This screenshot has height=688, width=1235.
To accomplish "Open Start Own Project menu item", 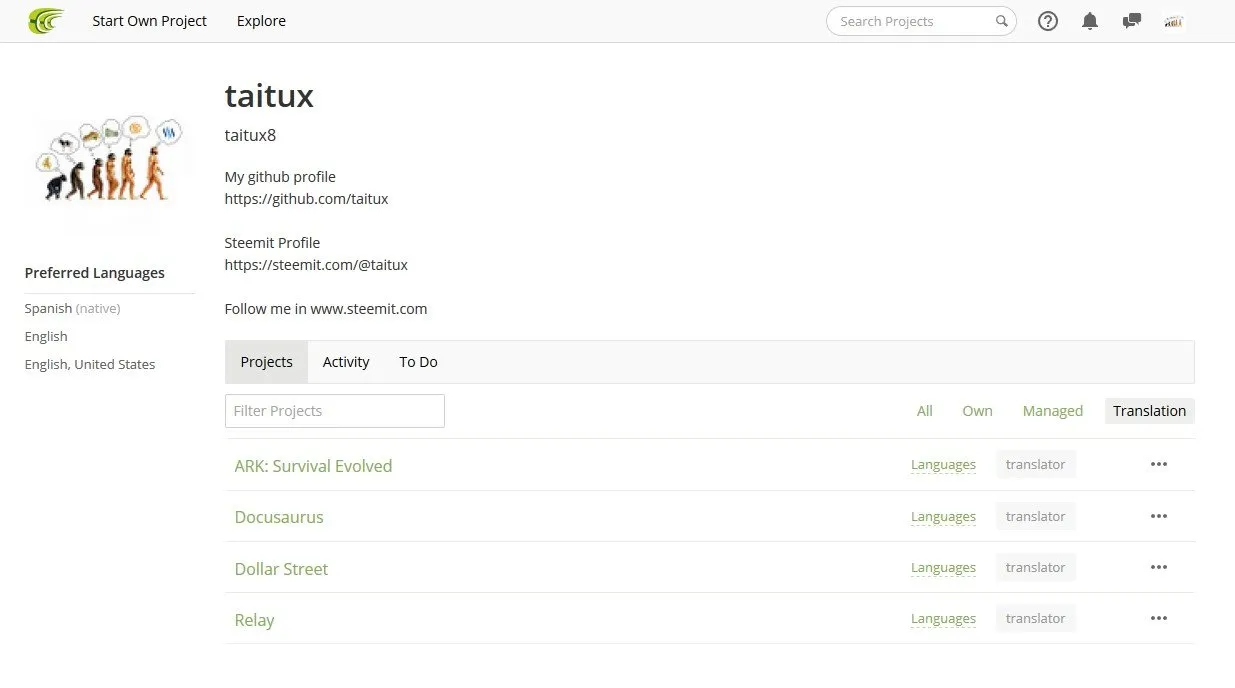I will point(150,21).
